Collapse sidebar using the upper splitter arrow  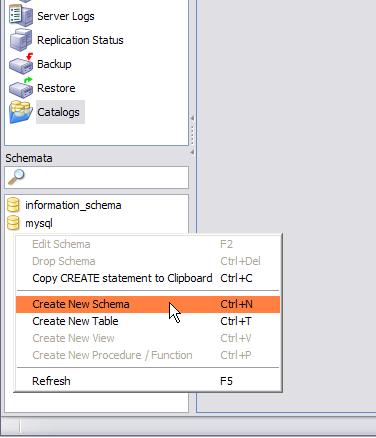(192, 118)
